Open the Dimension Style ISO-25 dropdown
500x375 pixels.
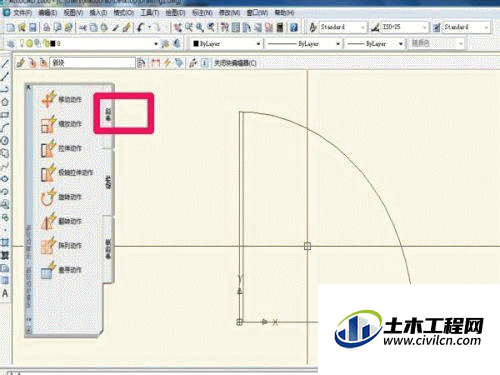coord(405,27)
